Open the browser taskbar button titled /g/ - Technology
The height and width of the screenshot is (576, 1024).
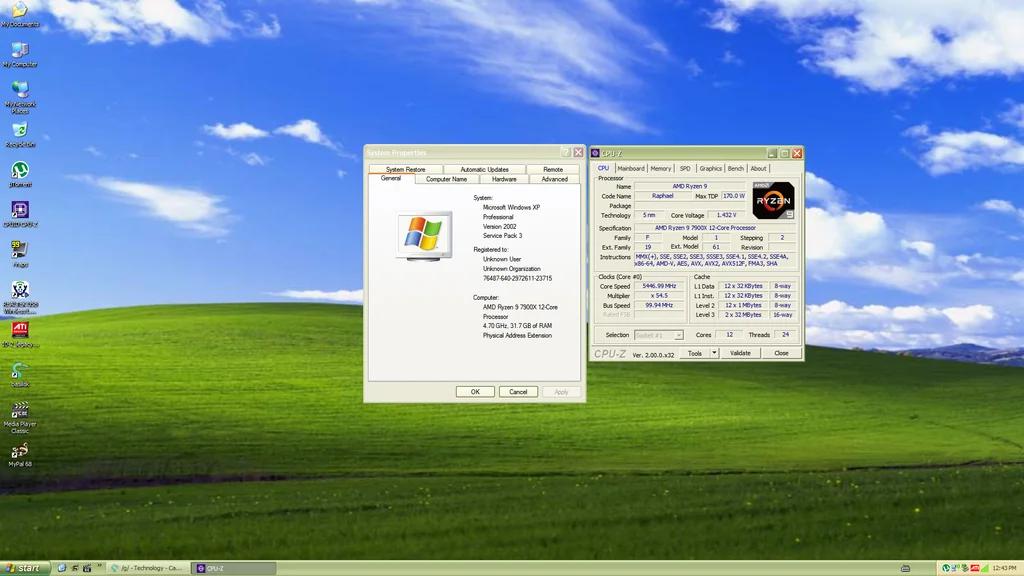[x=146, y=568]
